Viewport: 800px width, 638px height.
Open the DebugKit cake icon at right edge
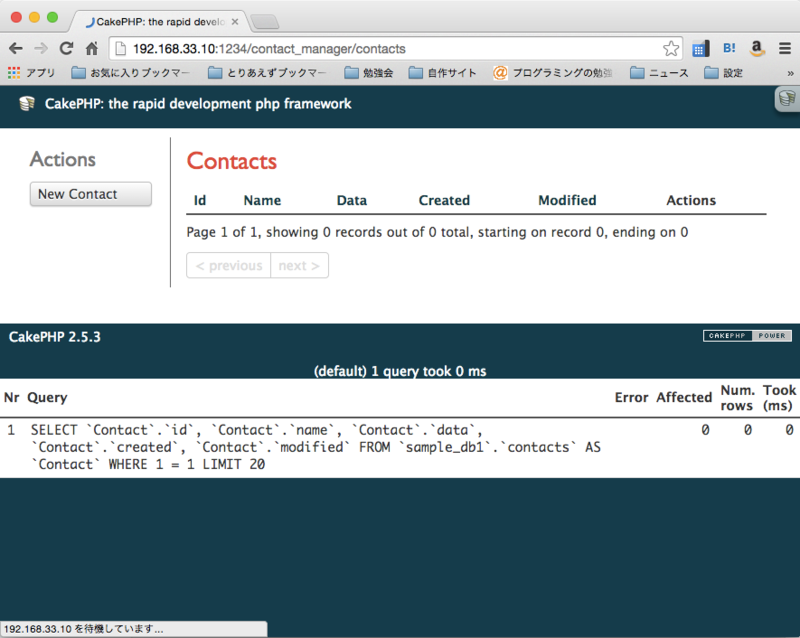(x=787, y=99)
